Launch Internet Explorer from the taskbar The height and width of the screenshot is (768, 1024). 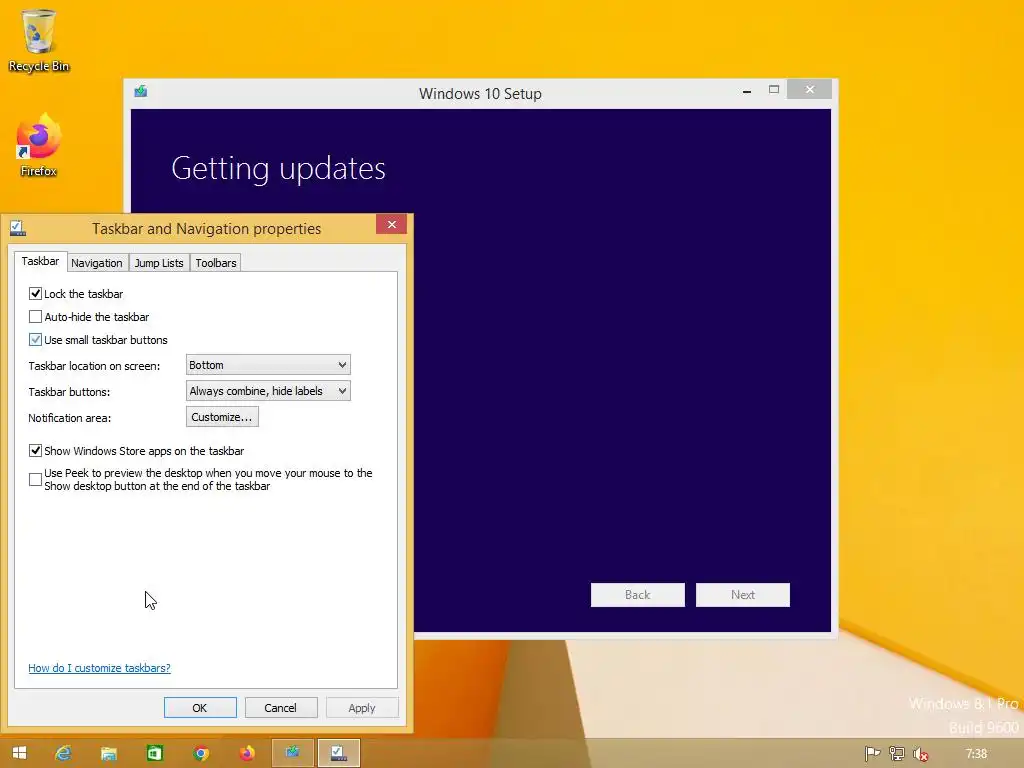click(x=63, y=753)
